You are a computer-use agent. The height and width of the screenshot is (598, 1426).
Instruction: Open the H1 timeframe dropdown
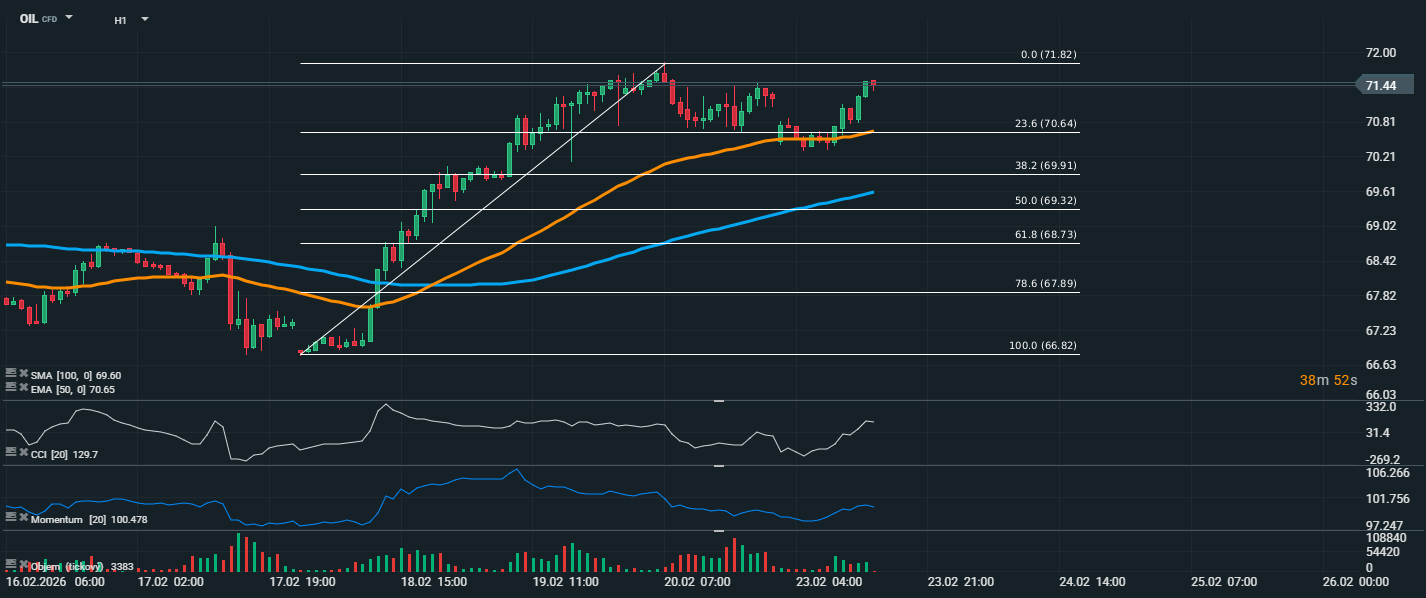pyautogui.click(x=145, y=19)
